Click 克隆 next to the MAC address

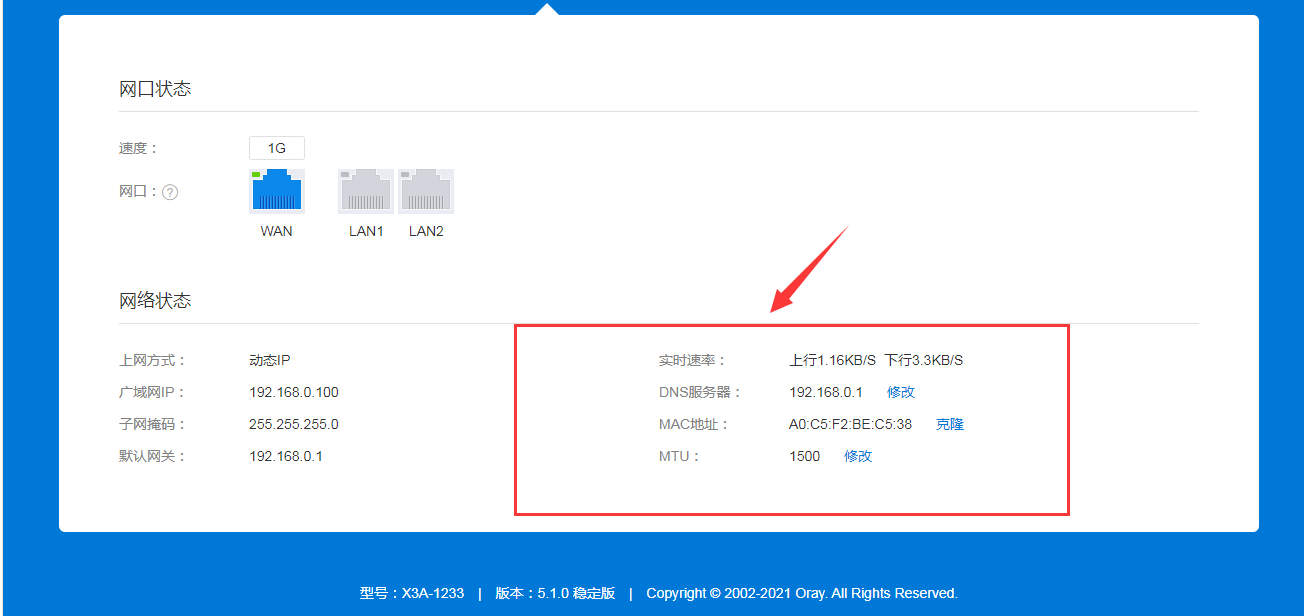949,424
